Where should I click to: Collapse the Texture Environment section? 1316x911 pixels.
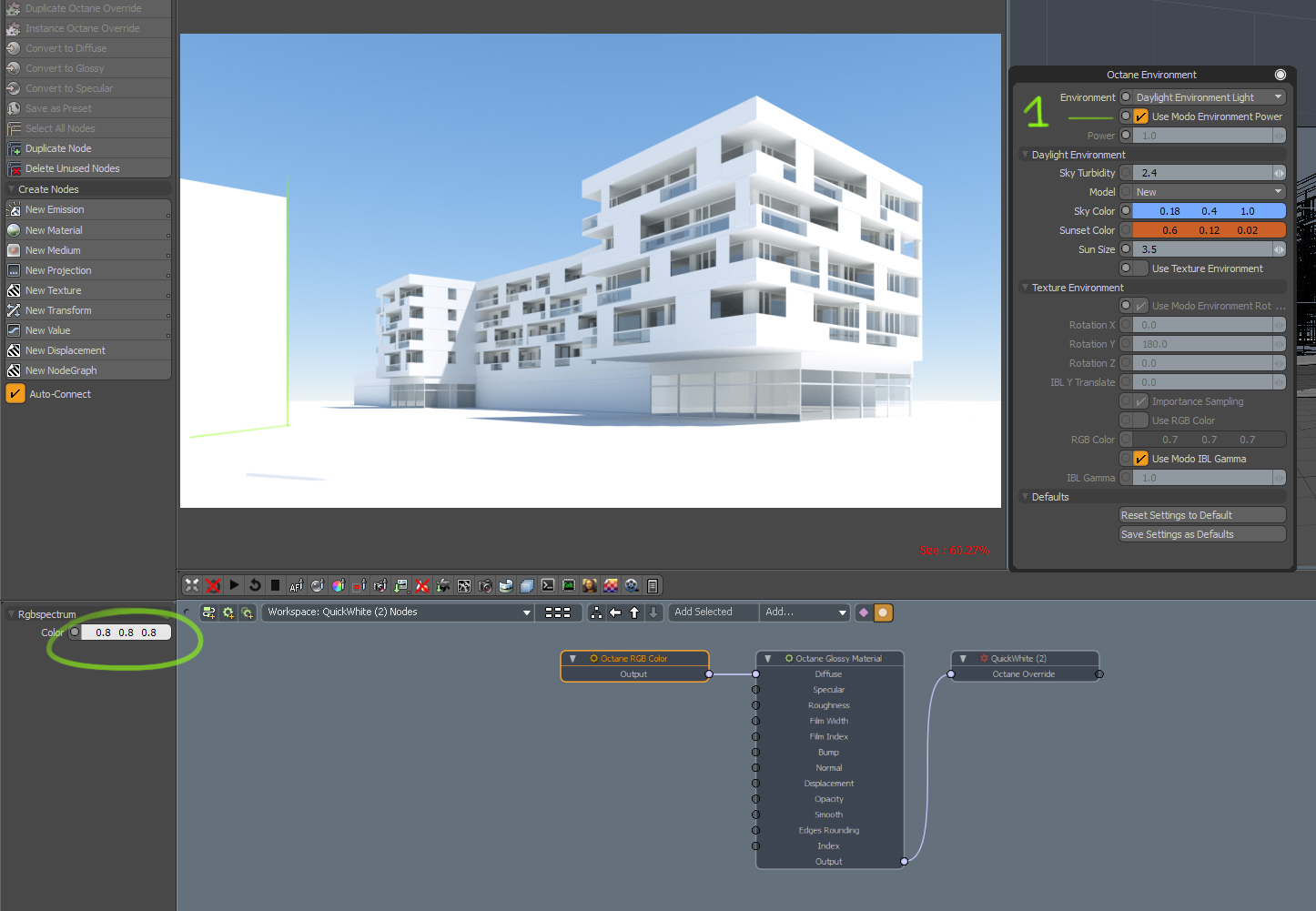[1025, 288]
